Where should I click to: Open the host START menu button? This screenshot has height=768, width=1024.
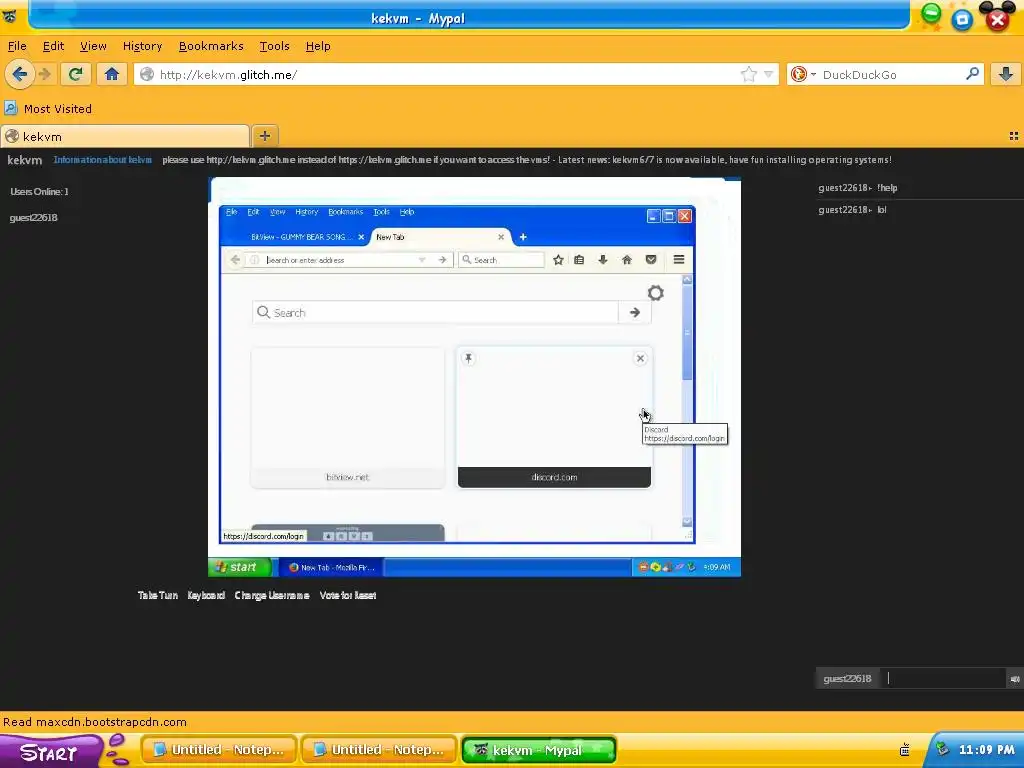pos(51,752)
